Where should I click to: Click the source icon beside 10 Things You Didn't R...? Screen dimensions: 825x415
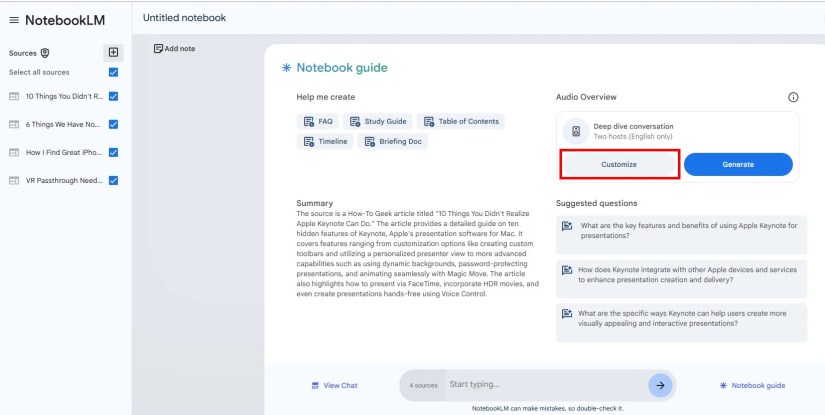(14, 96)
